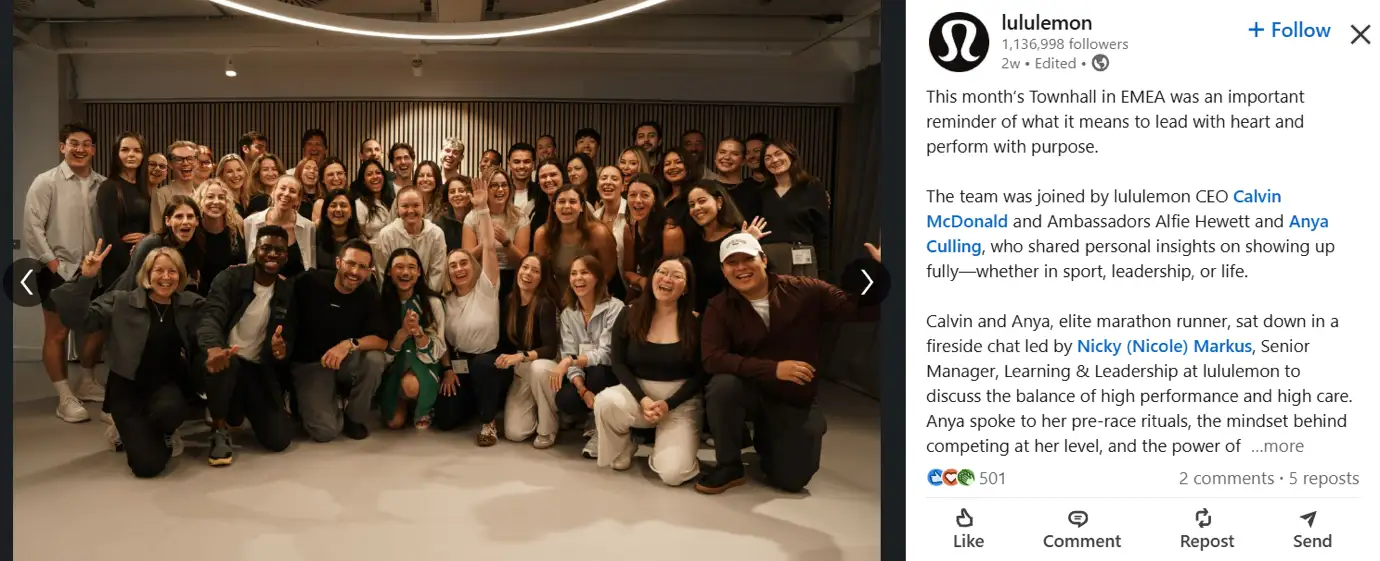The width and height of the screenshot is (1380, 561).
Task: View the 5 reposts
Action: 1323,478
